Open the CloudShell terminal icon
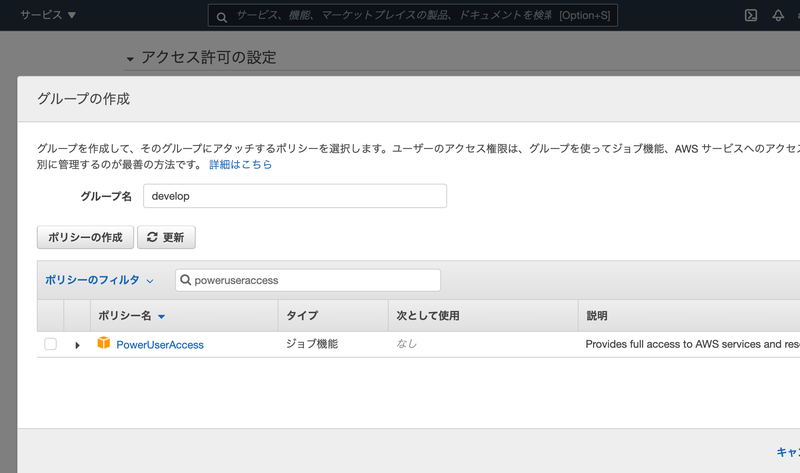 click(x=751, y=15)
